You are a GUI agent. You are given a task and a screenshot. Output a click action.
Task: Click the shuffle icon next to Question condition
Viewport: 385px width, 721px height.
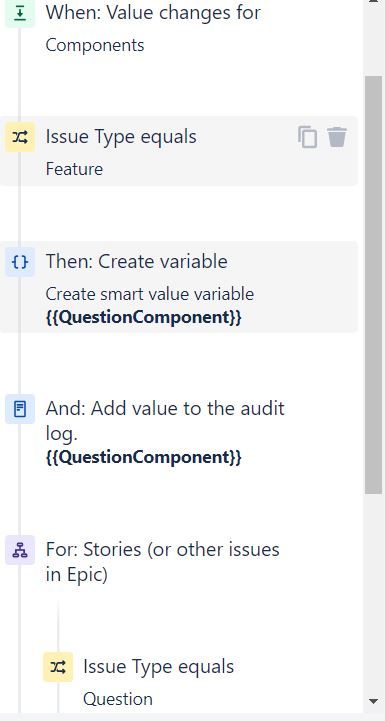tap(58, 667)
